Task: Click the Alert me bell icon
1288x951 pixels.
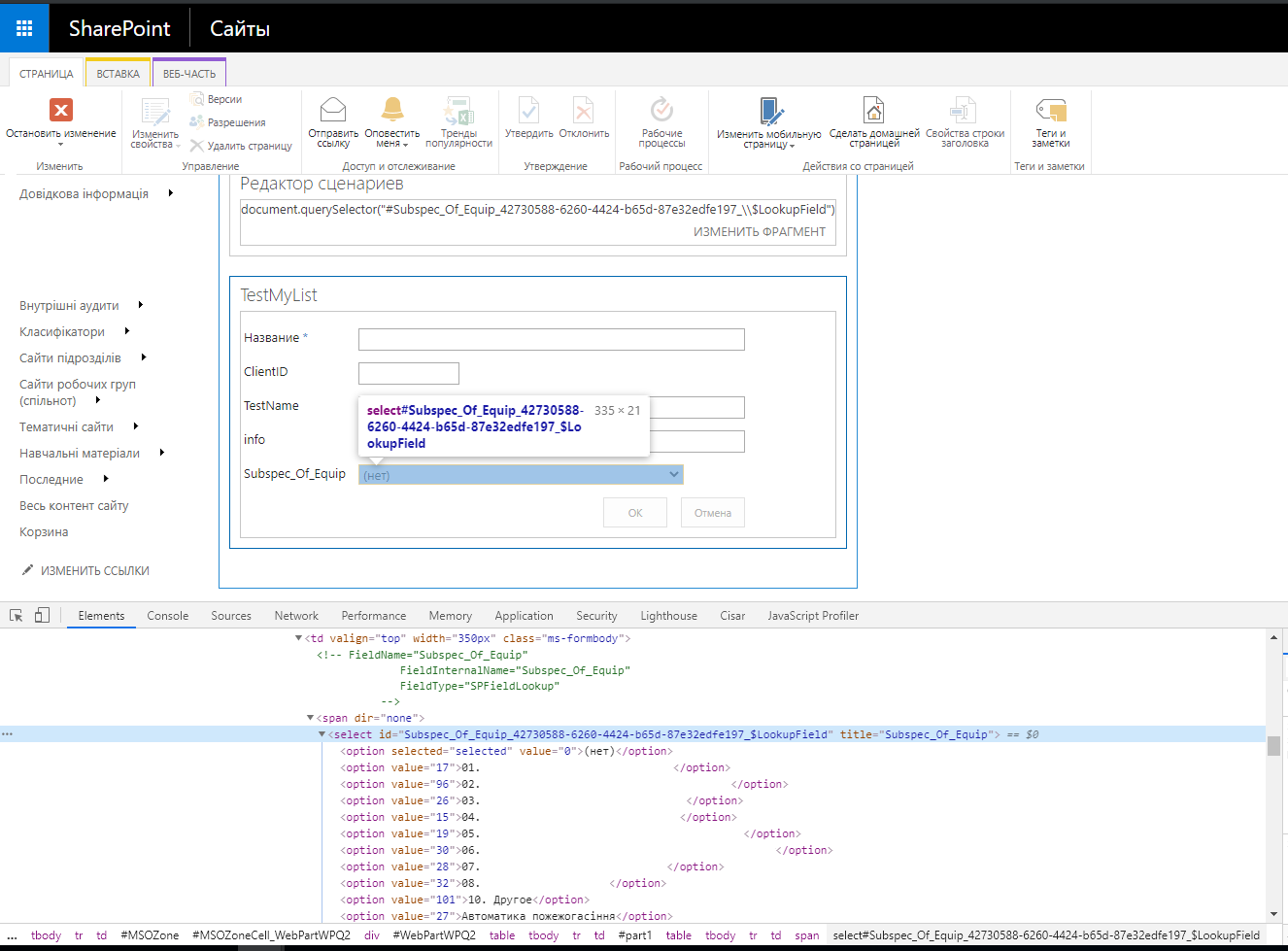Action: click(392, 109)
